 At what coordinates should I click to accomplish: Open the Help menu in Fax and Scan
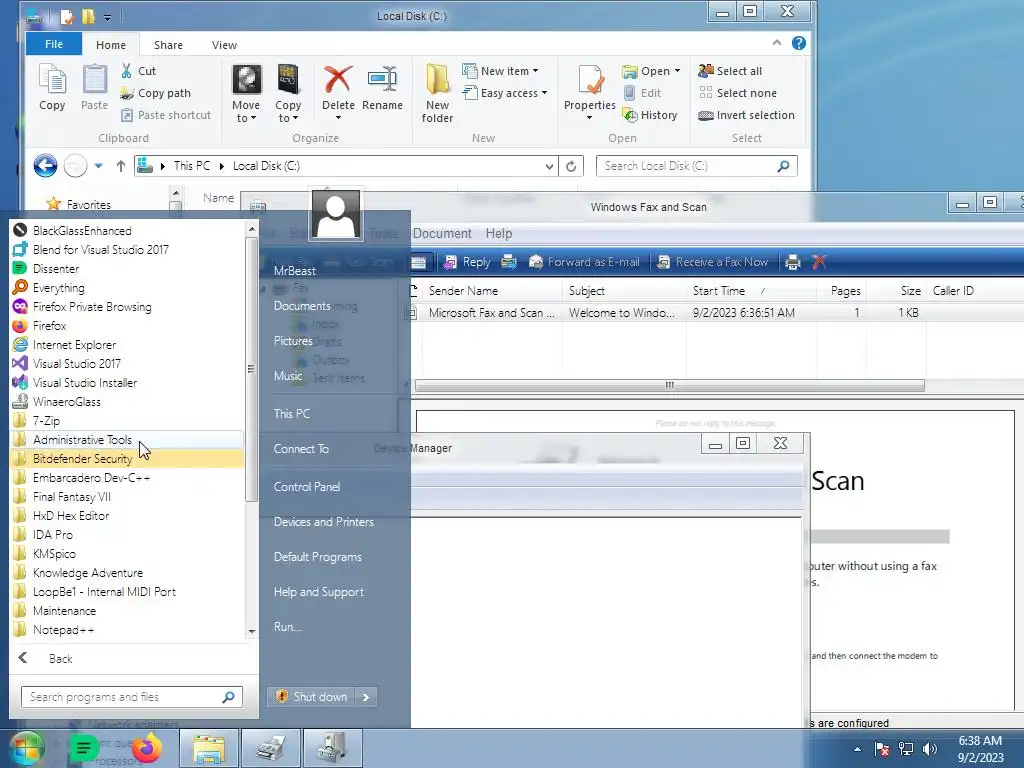(x=498, y=233)
